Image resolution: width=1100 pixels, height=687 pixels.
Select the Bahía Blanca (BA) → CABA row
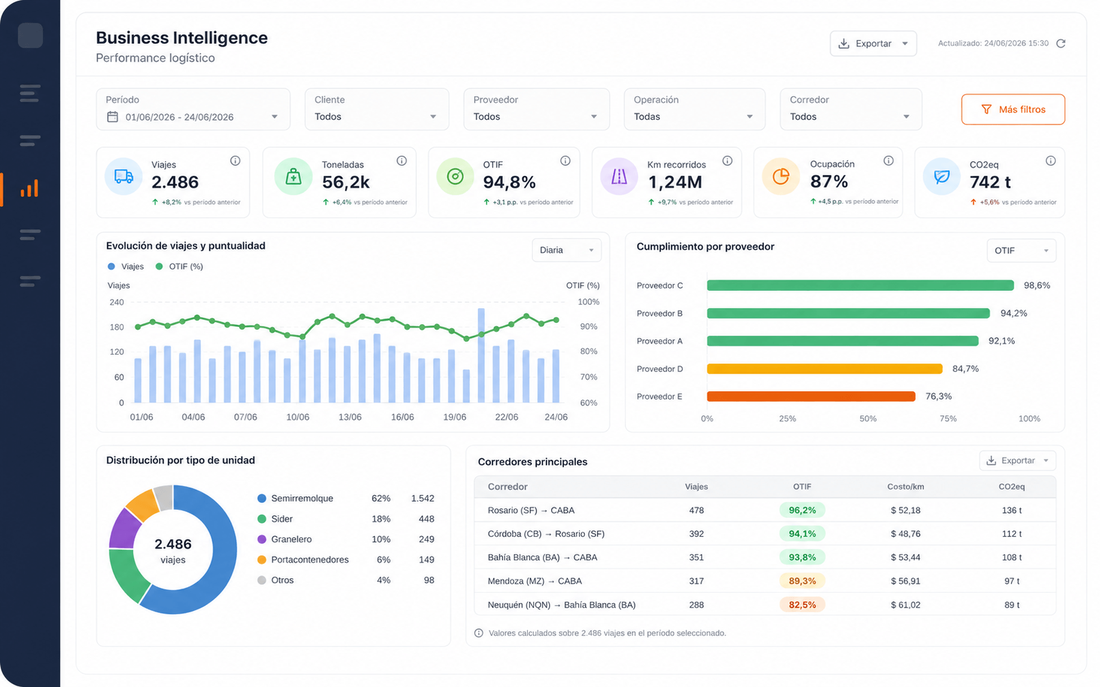pyautogui.click(x=765, y=557)
